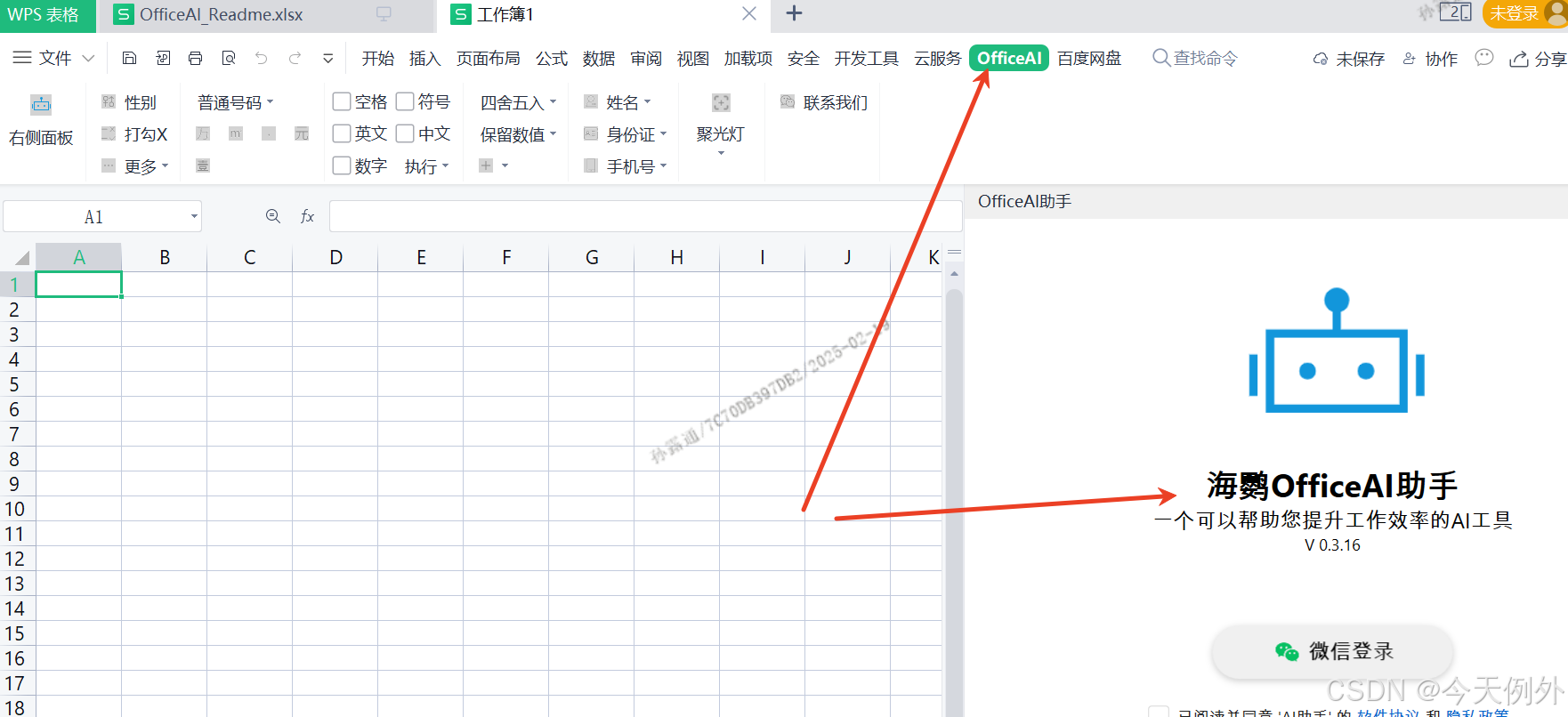
Task: Click the formula bar input field
Action: point(645,216)
